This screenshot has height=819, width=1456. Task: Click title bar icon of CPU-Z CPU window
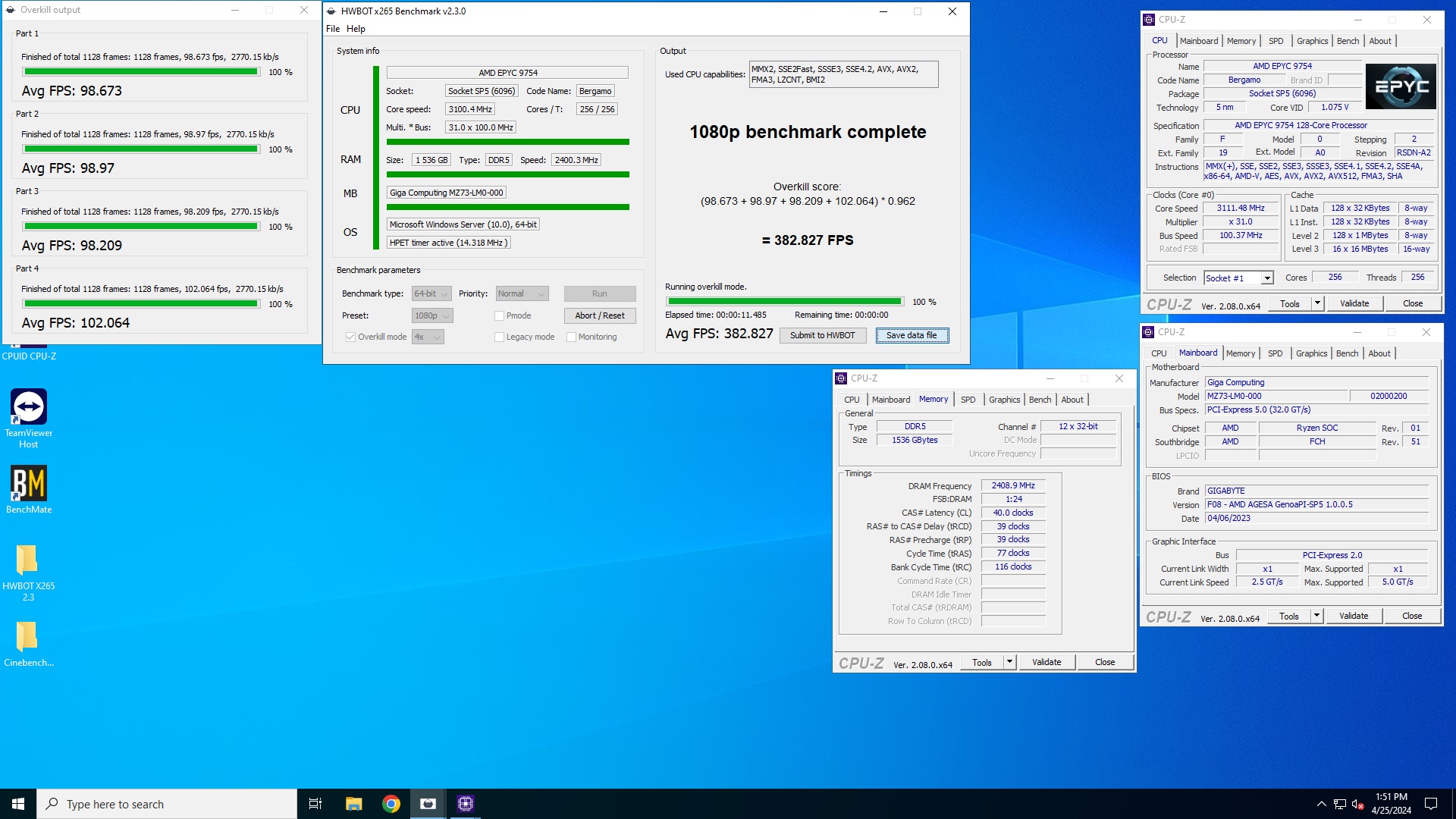coord(1149,20)
